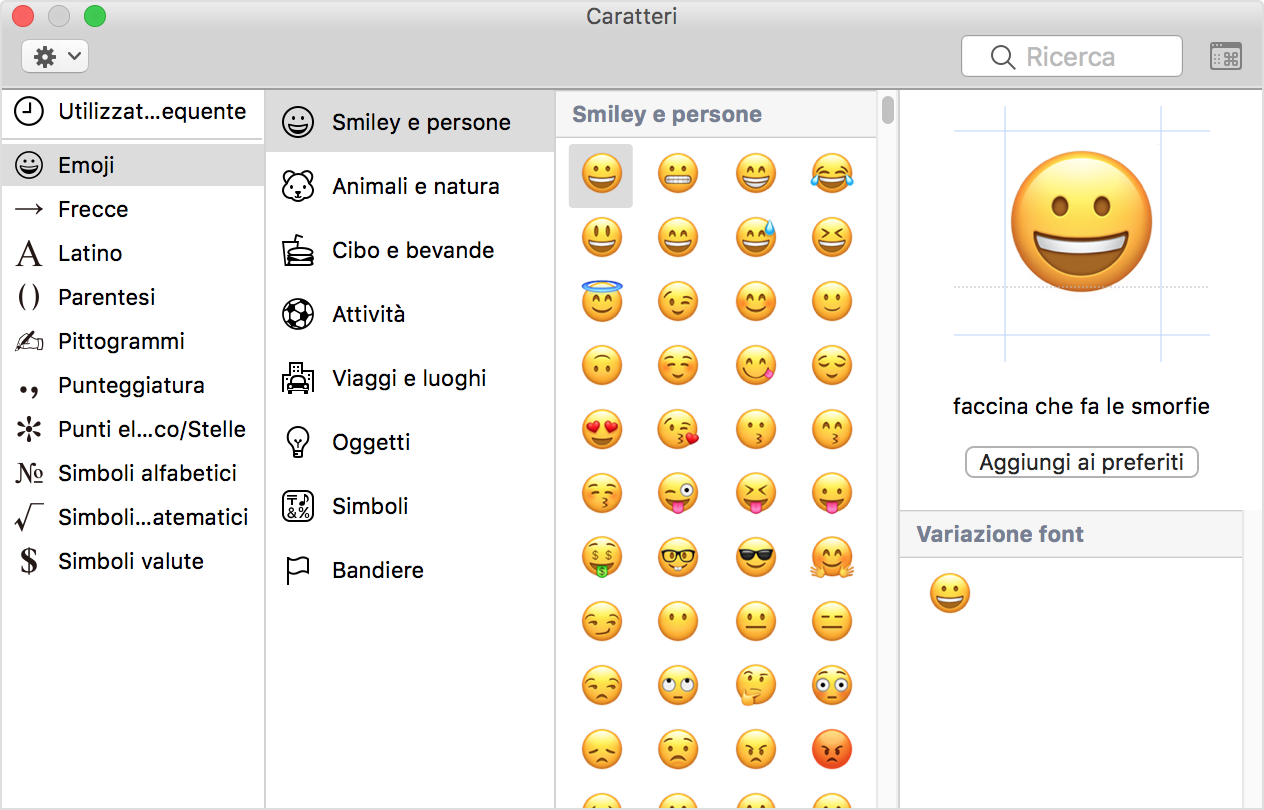Select Frecce in the sidebar
The height and width of the screenshot is (810, 1264).
click(93, 209)
